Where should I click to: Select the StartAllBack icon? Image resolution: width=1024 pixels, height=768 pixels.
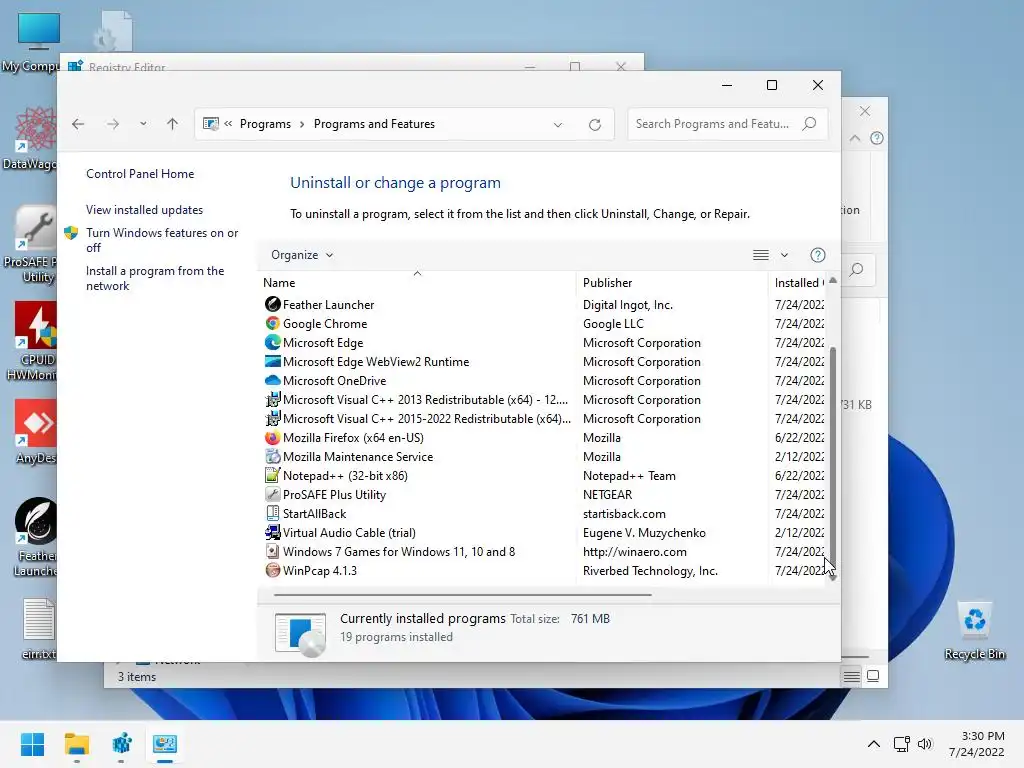pyautogui.click(x=272, y=513)
